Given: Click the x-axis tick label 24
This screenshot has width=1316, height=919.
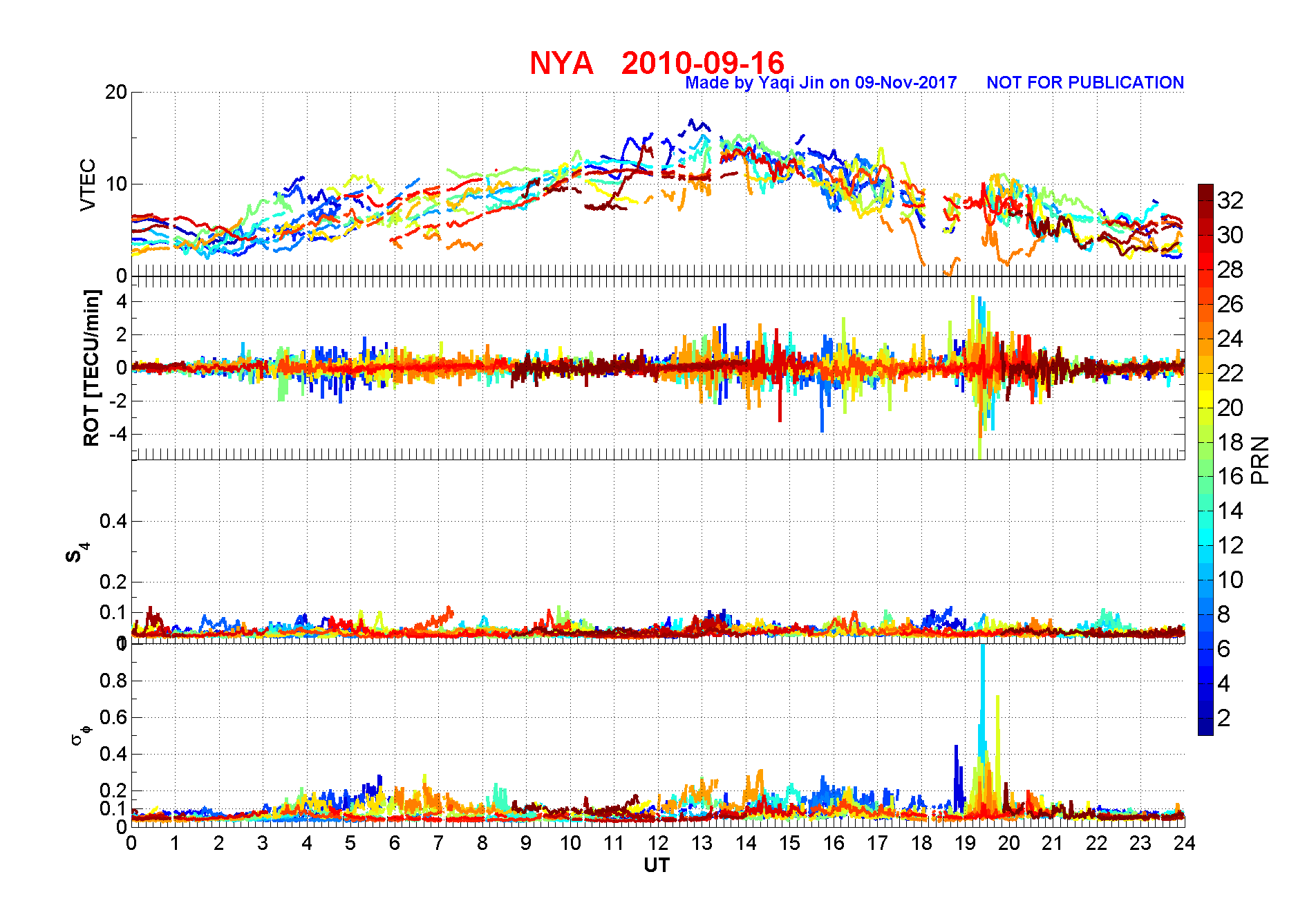Looking at the screenshot, I should (1184, 843).
